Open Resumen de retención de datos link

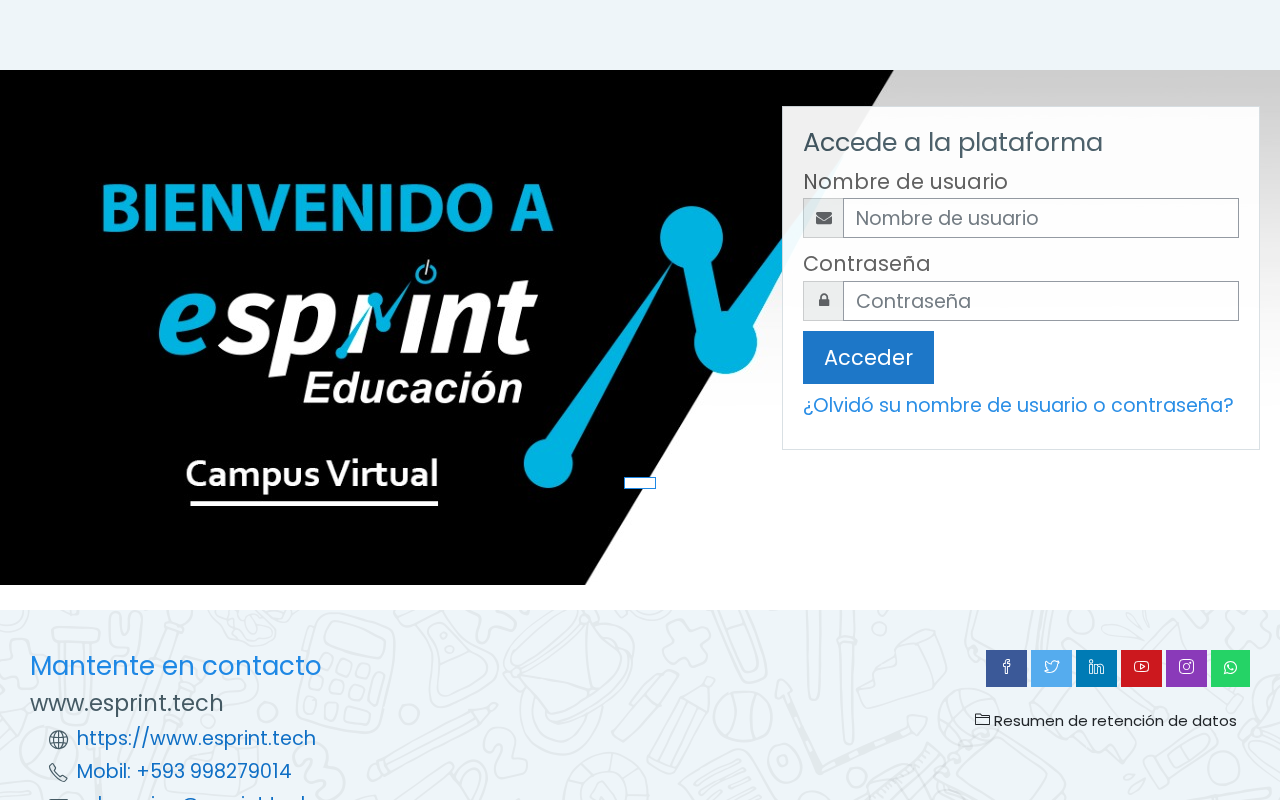(x=1115, y=721)
